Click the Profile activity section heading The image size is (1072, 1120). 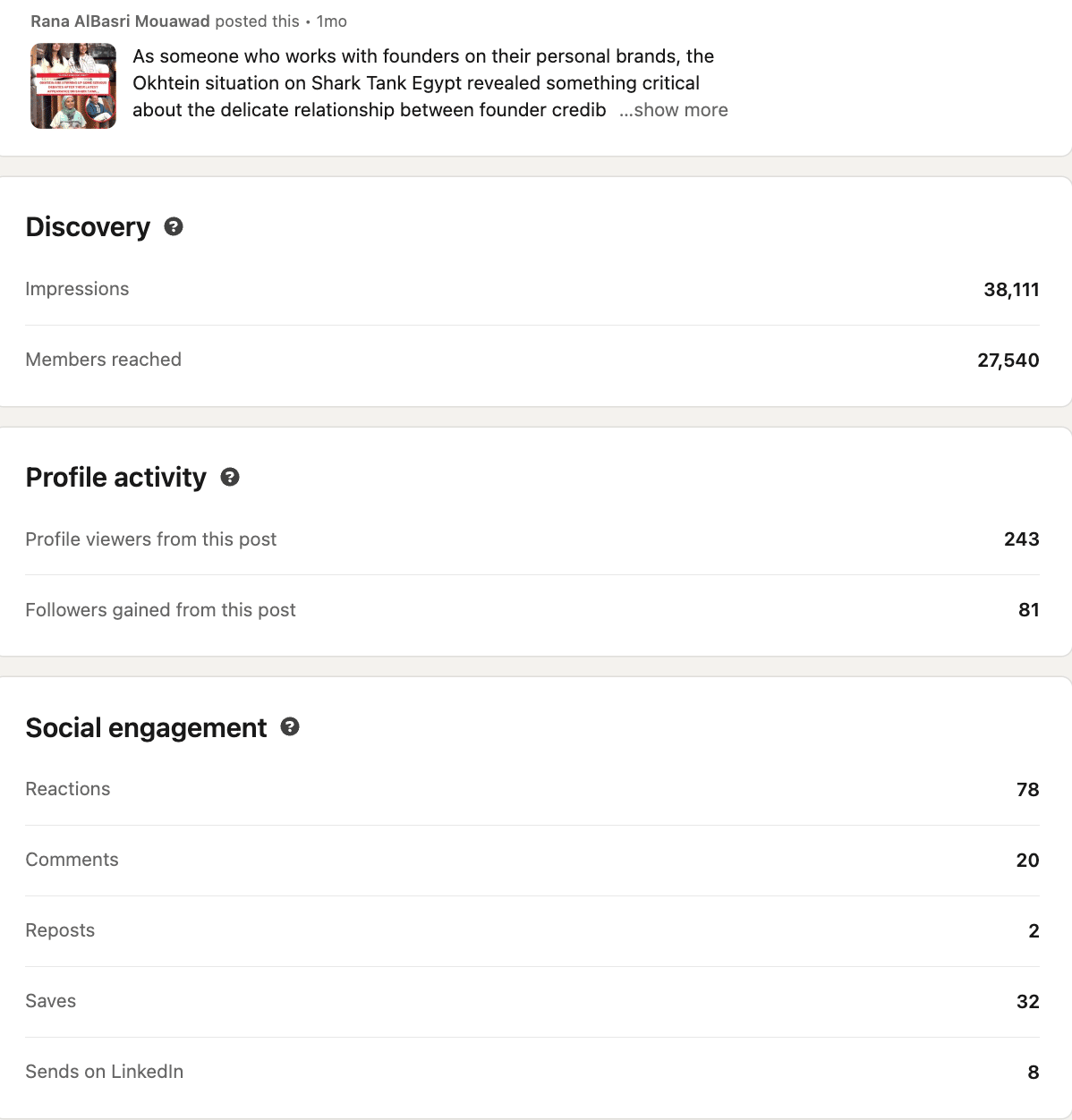(116, 478)
